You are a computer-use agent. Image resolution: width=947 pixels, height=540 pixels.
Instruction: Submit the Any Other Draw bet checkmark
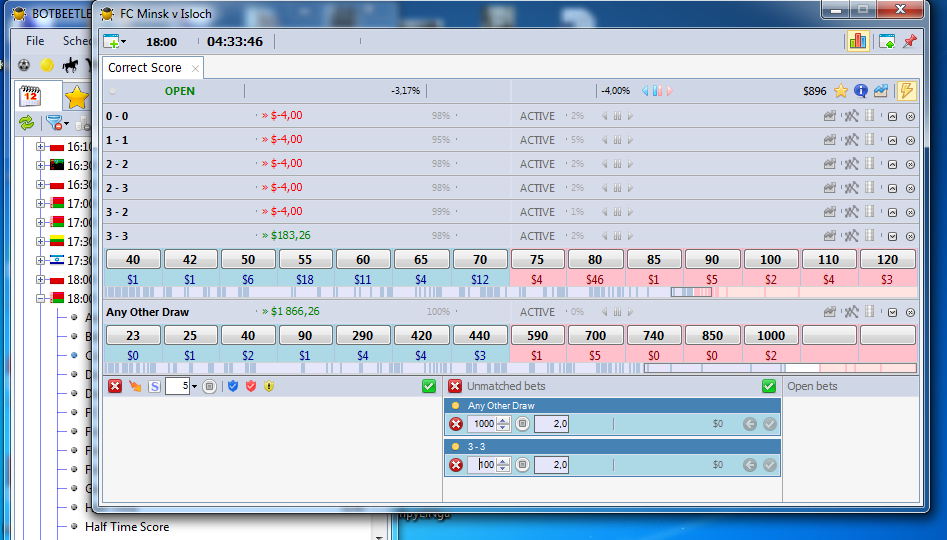tap(769, 424)
